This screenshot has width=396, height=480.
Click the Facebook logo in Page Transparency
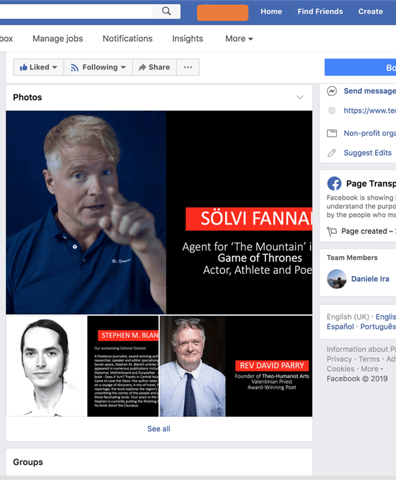334,183
